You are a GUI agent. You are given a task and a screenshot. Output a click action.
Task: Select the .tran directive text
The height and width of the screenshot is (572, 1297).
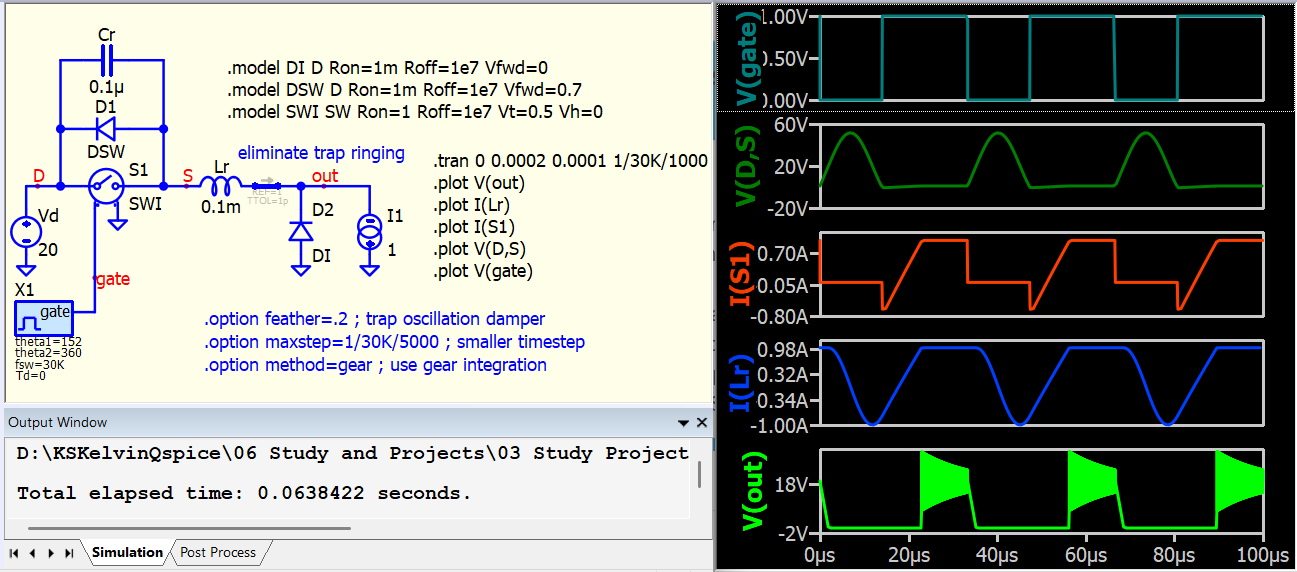[570, 162]
